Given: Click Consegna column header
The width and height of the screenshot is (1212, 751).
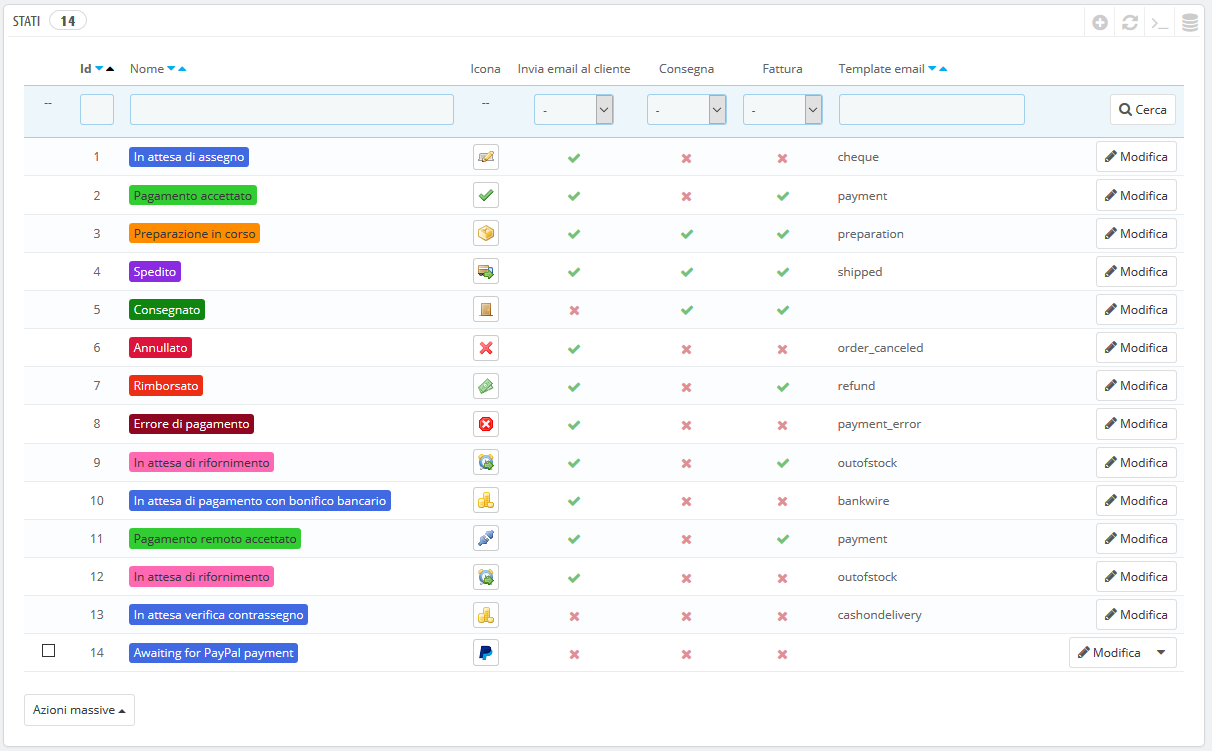Looking at the screenshot, I should point(686,69).
